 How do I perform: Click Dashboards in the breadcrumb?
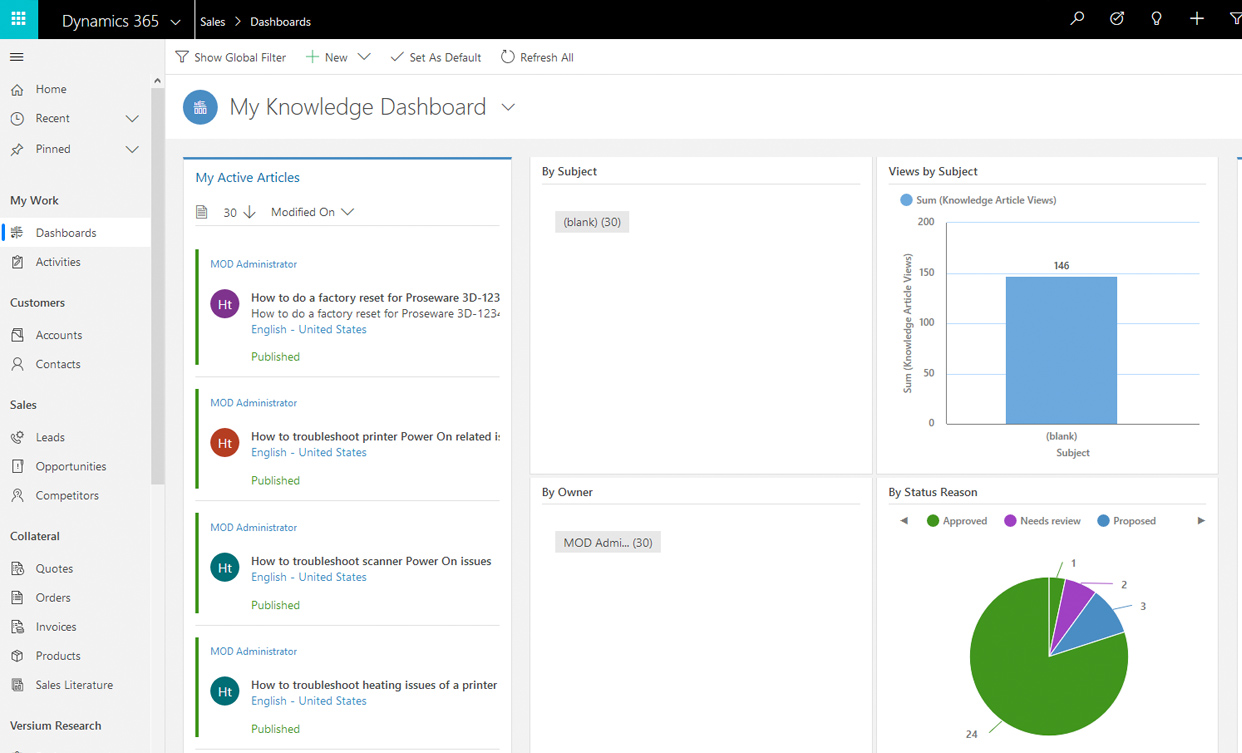click(280, 21)
